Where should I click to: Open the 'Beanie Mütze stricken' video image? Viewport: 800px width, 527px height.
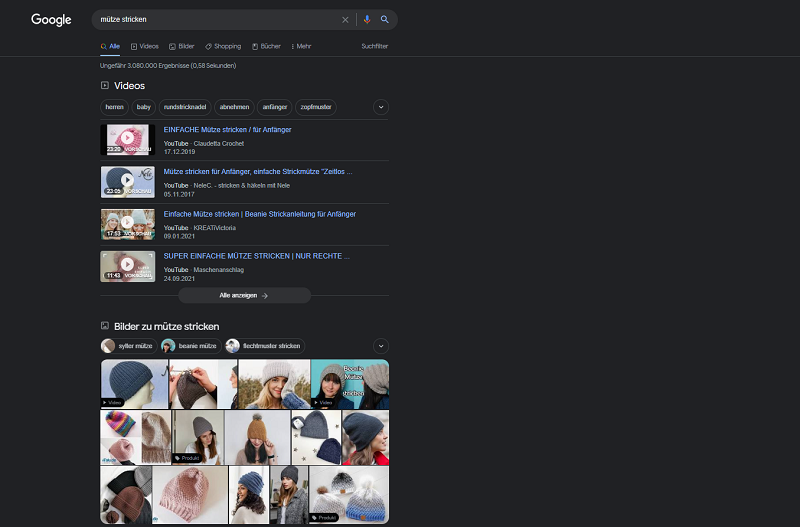[350, 384]
